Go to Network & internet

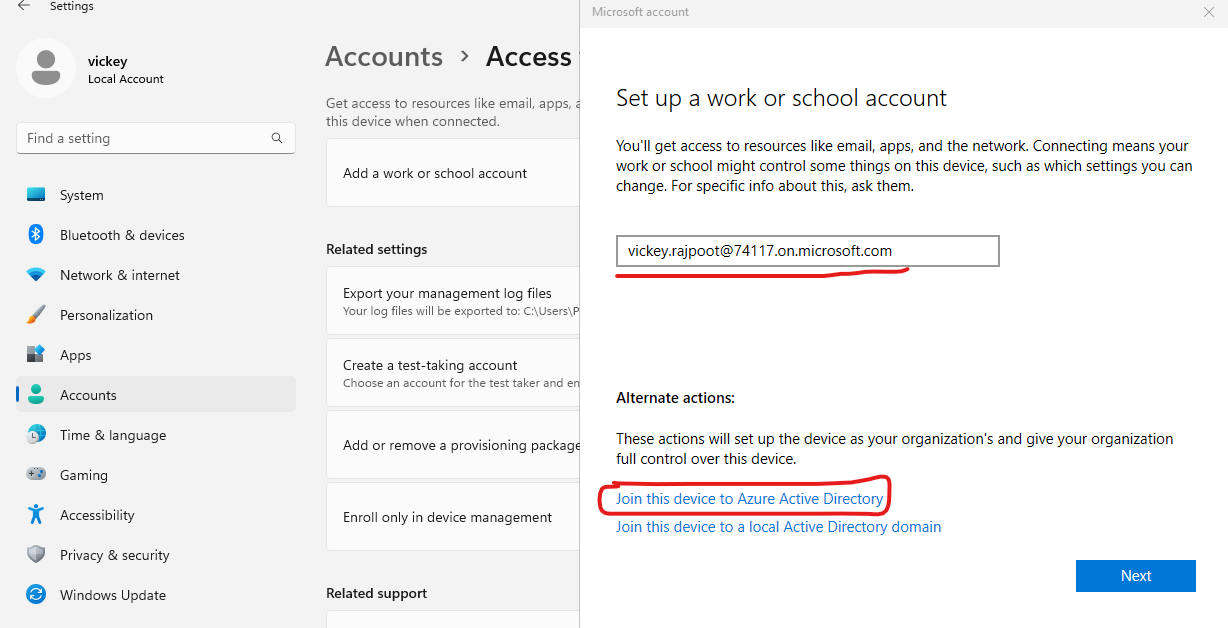pyautogui.click(x=156, y=275)
